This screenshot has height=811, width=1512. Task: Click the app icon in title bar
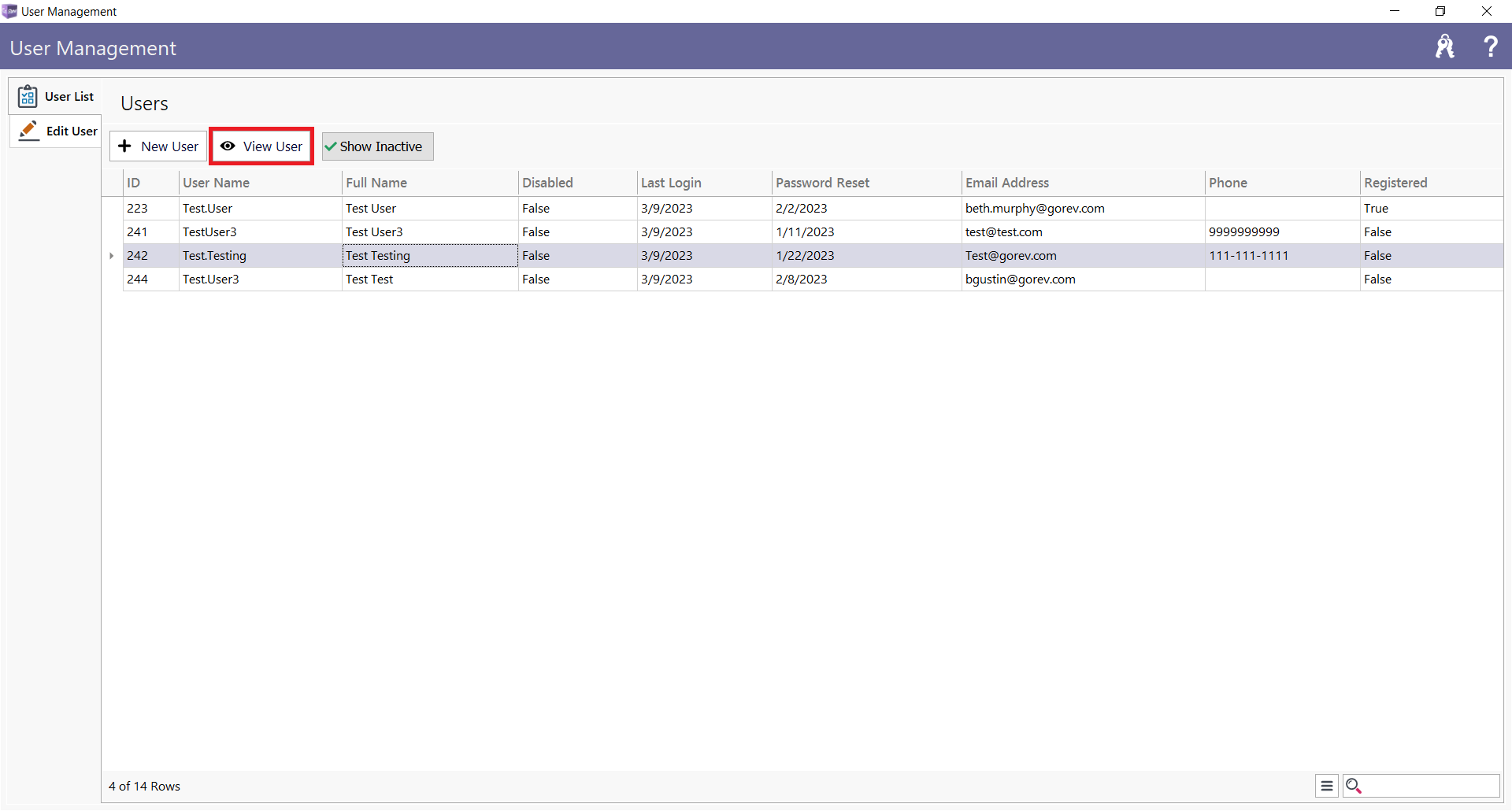point(9,11)
